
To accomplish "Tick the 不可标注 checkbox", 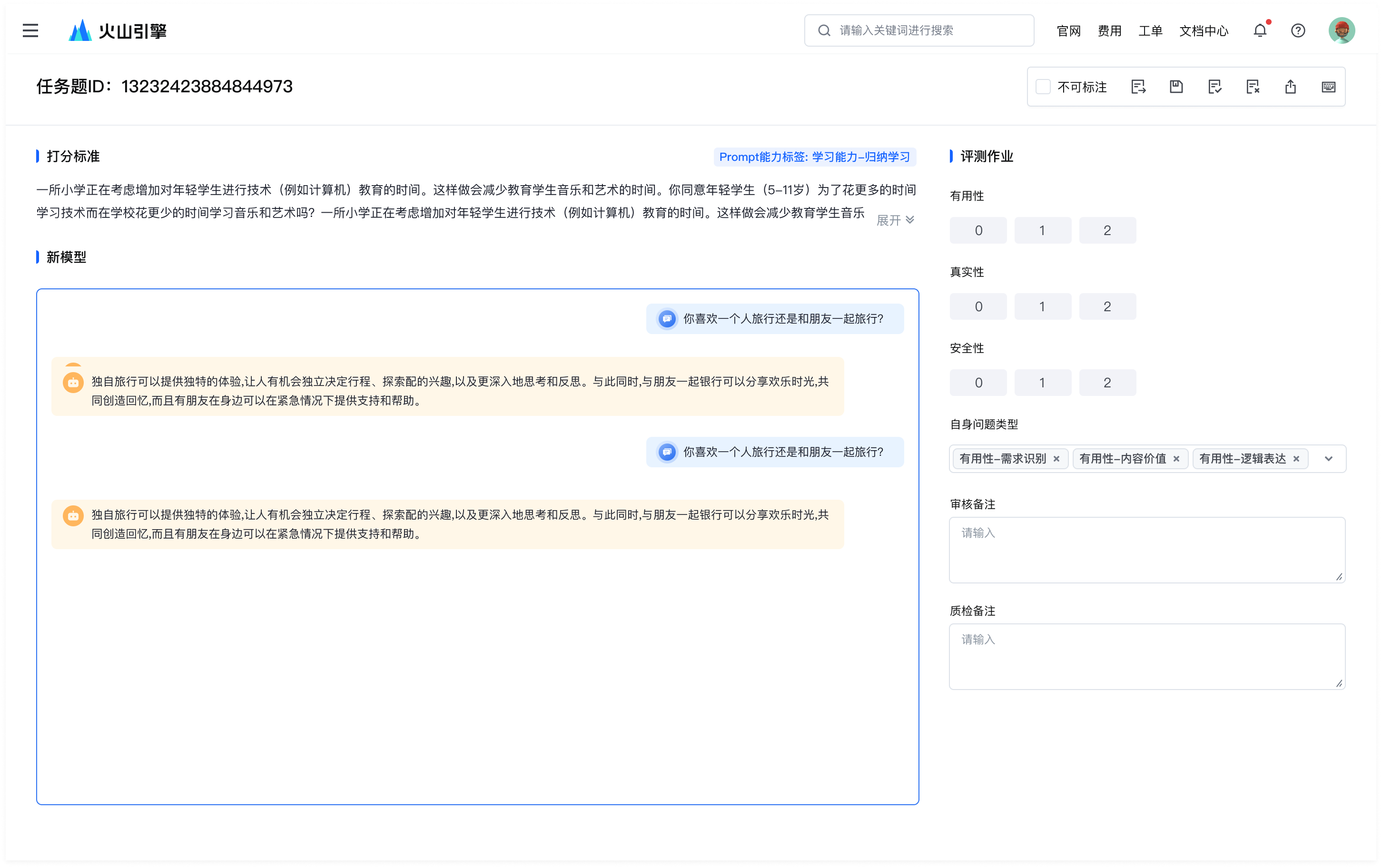I will click(1043, 87).
